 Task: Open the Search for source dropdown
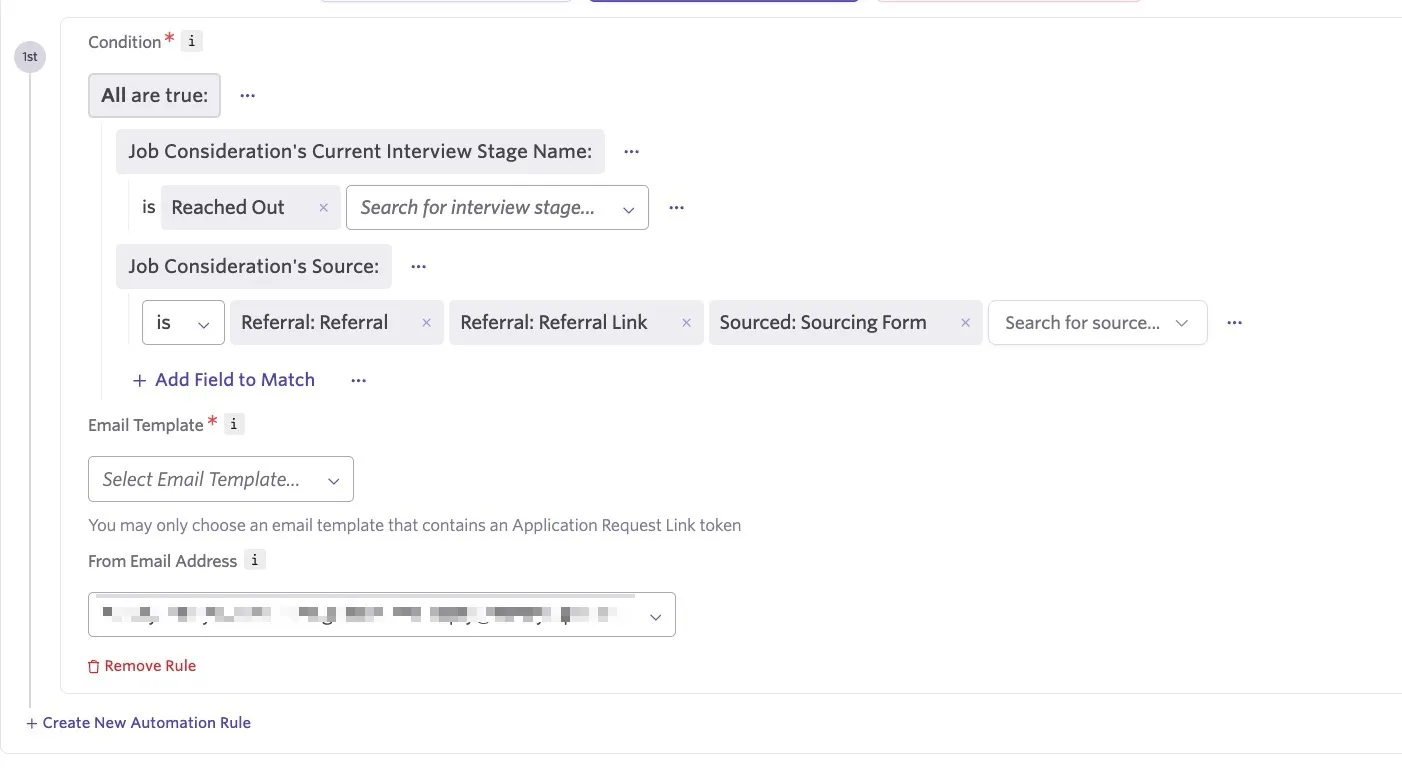point(1097,323)
